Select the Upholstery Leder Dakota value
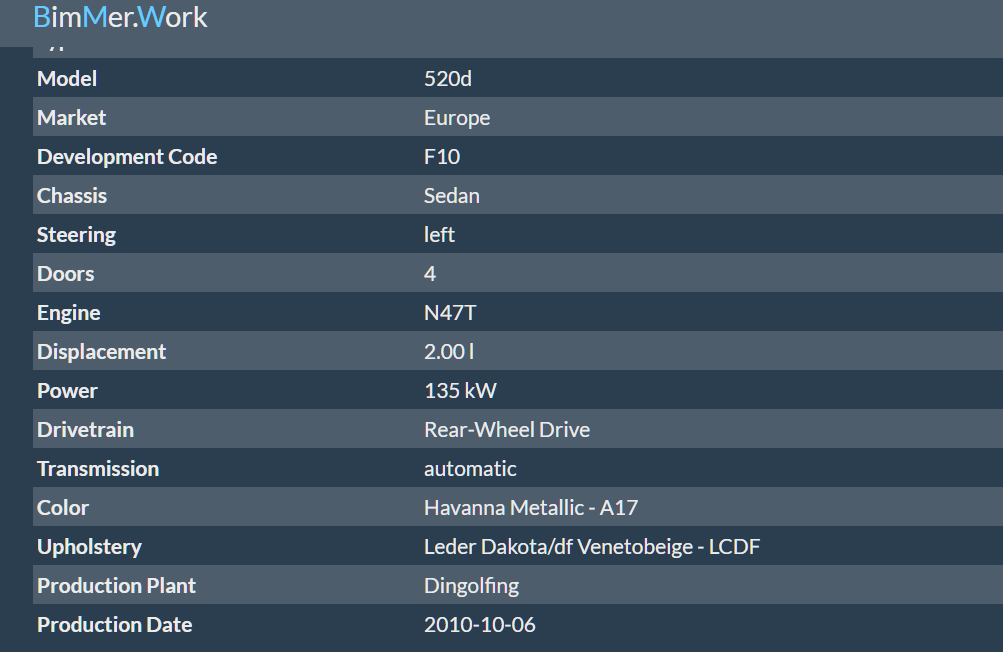The image size is (1003, 652). click(x=592, y=547)
